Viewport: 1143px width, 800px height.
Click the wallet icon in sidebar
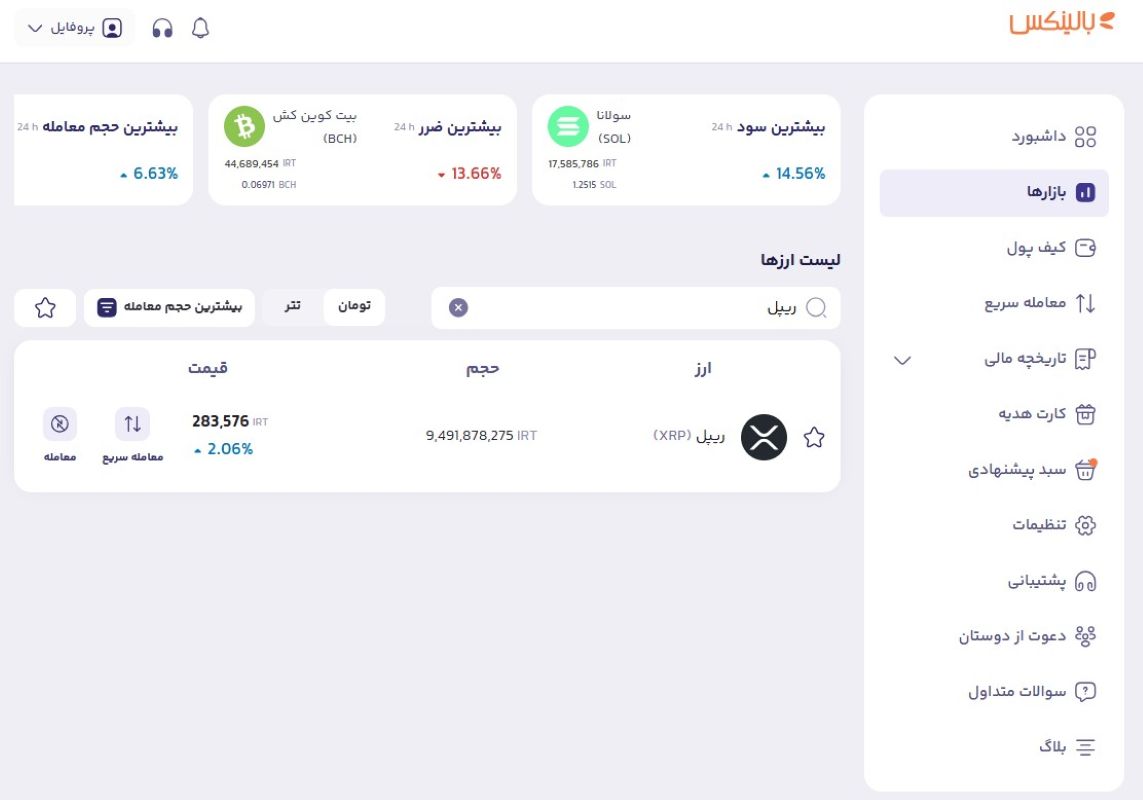pyautogui.click(x=1085, y=248)
